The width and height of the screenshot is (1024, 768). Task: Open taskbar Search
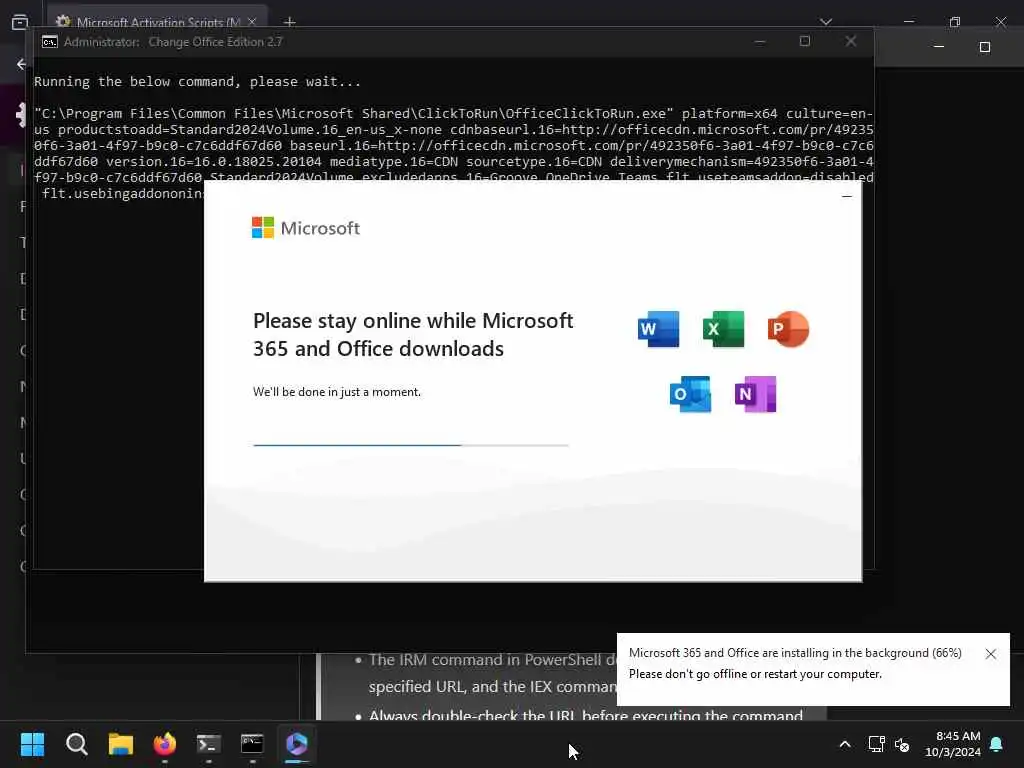[76, 744]
